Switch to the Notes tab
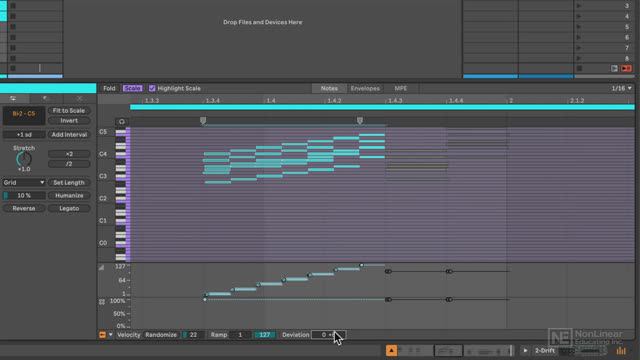Image resolution: width=640 pixels, height=360 pixels. [329, 88]
